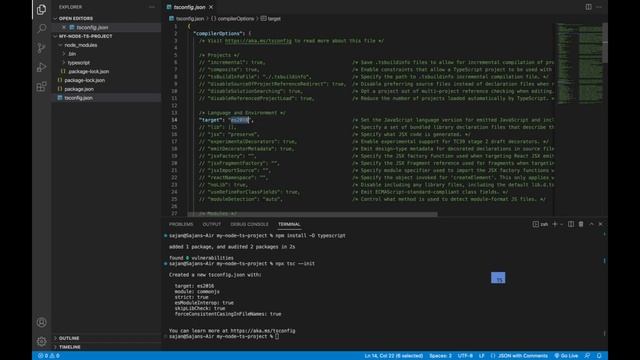640x360 pixels.
Task: Close the terminal panel
Action: coord(600,224)
